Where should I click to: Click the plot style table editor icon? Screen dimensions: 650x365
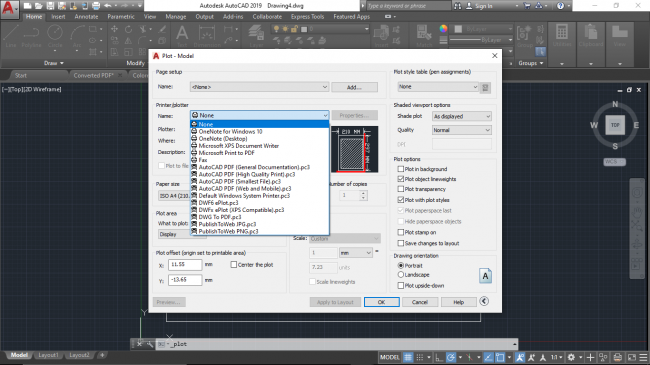(x=485, y=88)
